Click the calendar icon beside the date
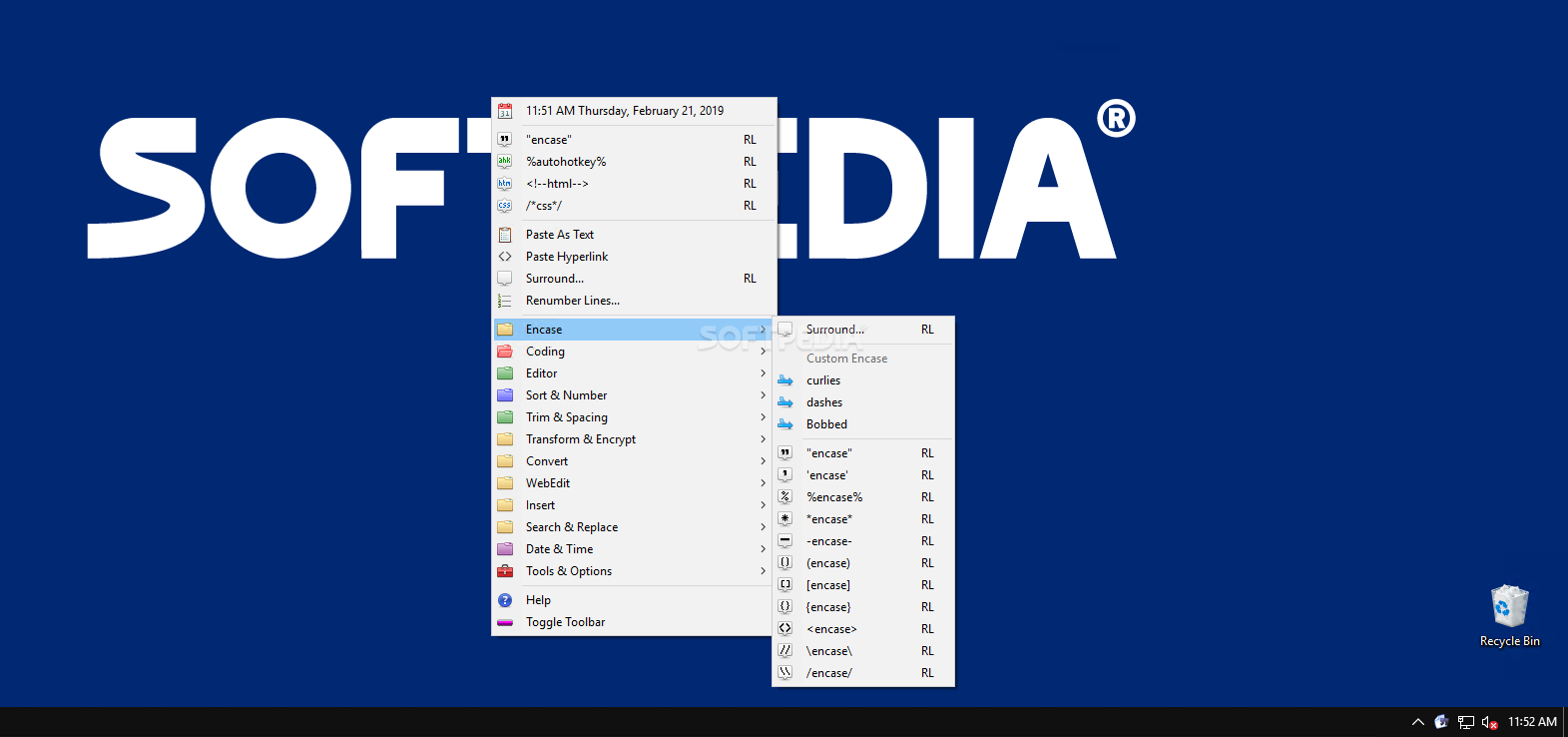 tap(505, 111)
